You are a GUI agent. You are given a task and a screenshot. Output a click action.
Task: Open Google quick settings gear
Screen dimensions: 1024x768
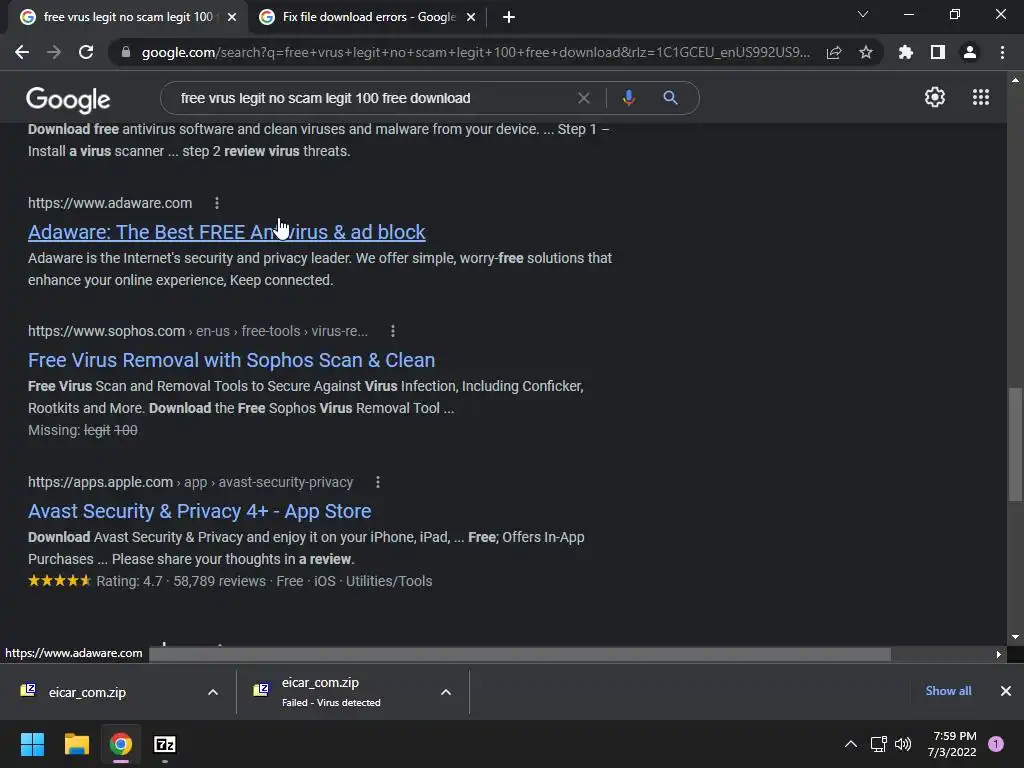[935, 97]
